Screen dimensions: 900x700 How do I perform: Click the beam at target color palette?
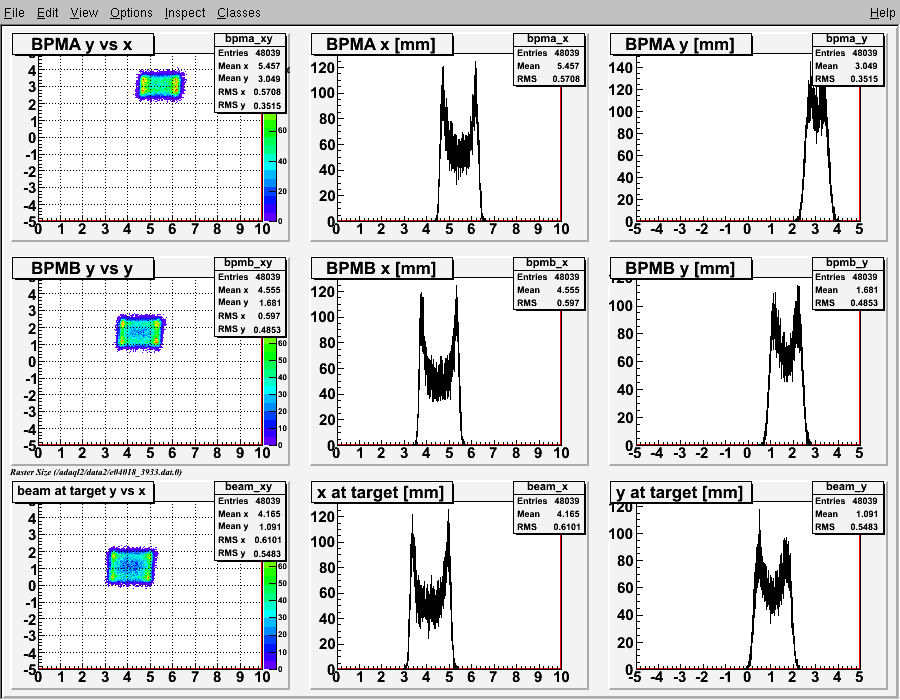(270, 615)
